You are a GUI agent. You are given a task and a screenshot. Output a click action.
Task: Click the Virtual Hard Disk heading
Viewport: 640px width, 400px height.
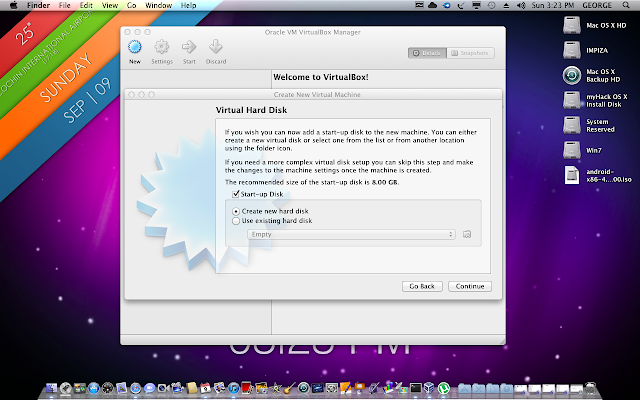[251, 110]
